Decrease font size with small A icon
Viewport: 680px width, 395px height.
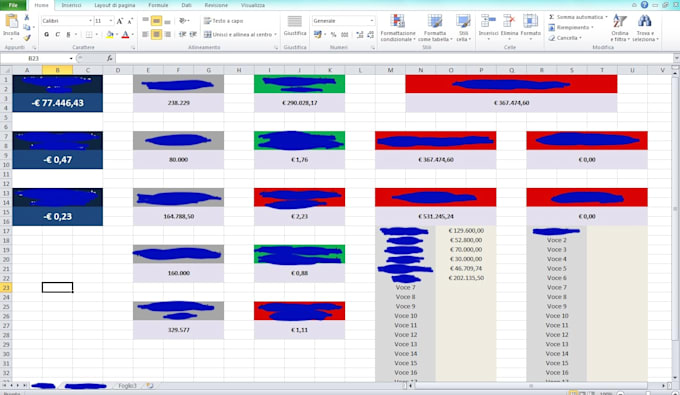click(x=130, y=21)
